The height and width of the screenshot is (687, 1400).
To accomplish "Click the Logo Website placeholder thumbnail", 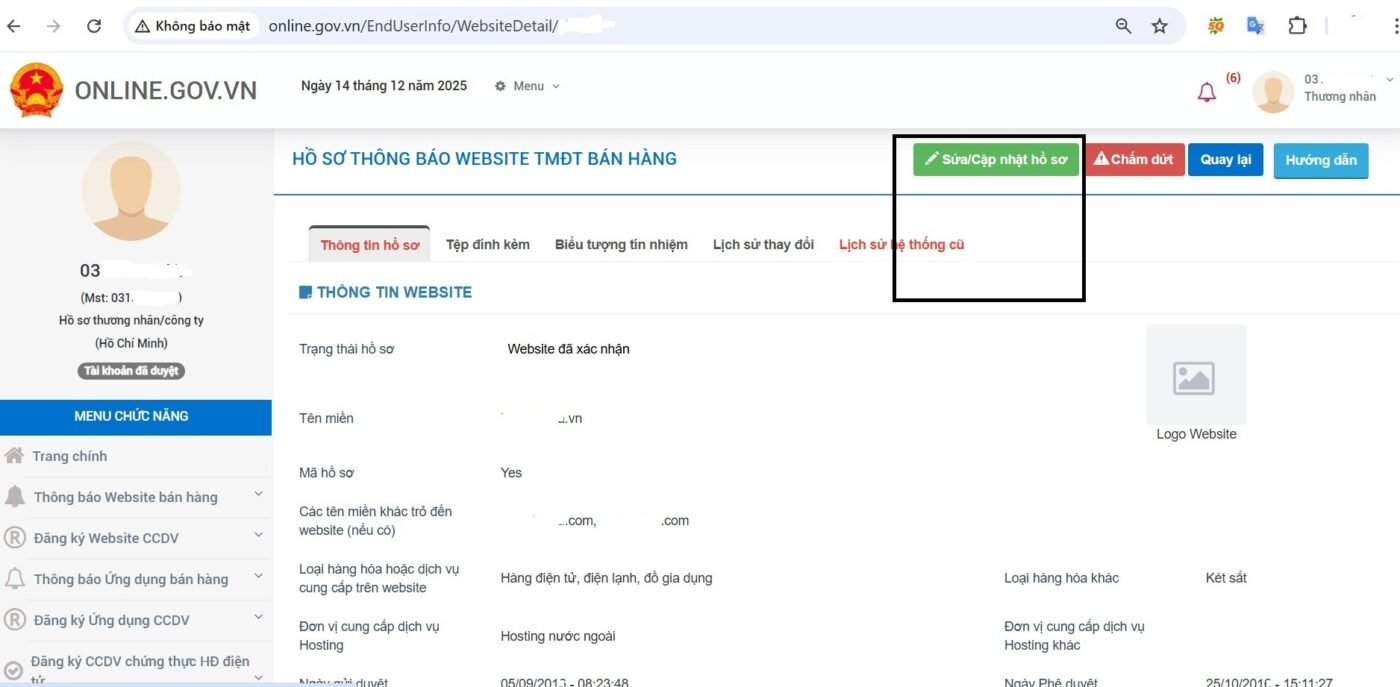I will click(x=1196, y=376).
